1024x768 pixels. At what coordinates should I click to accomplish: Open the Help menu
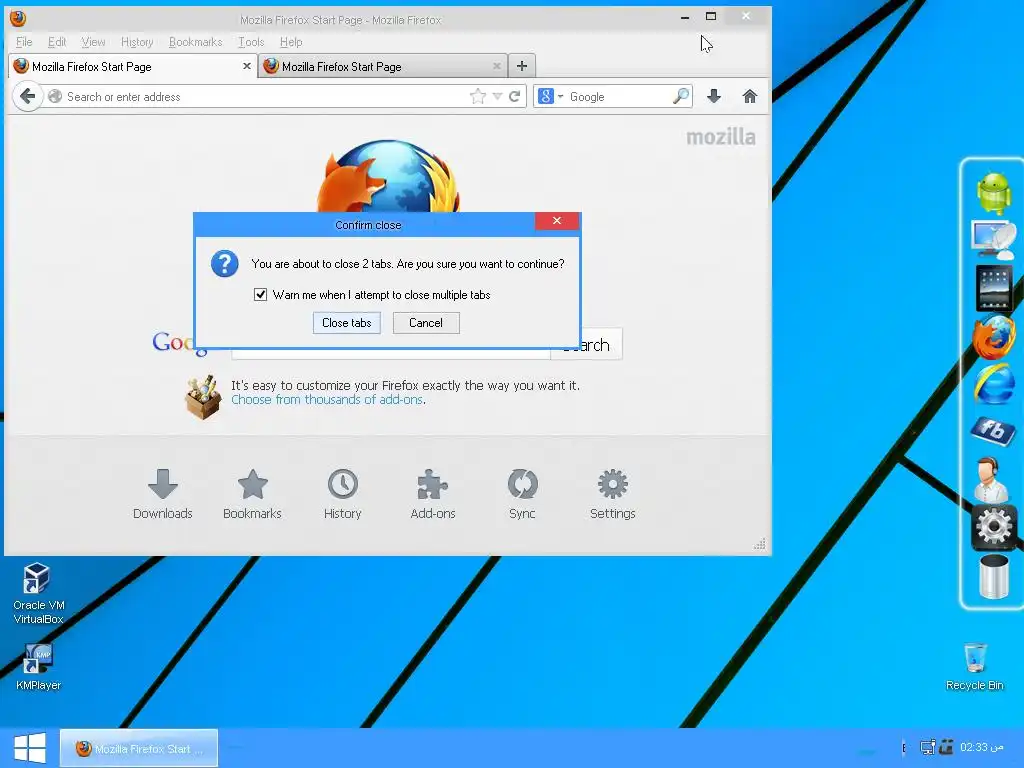tap(291, 42)
